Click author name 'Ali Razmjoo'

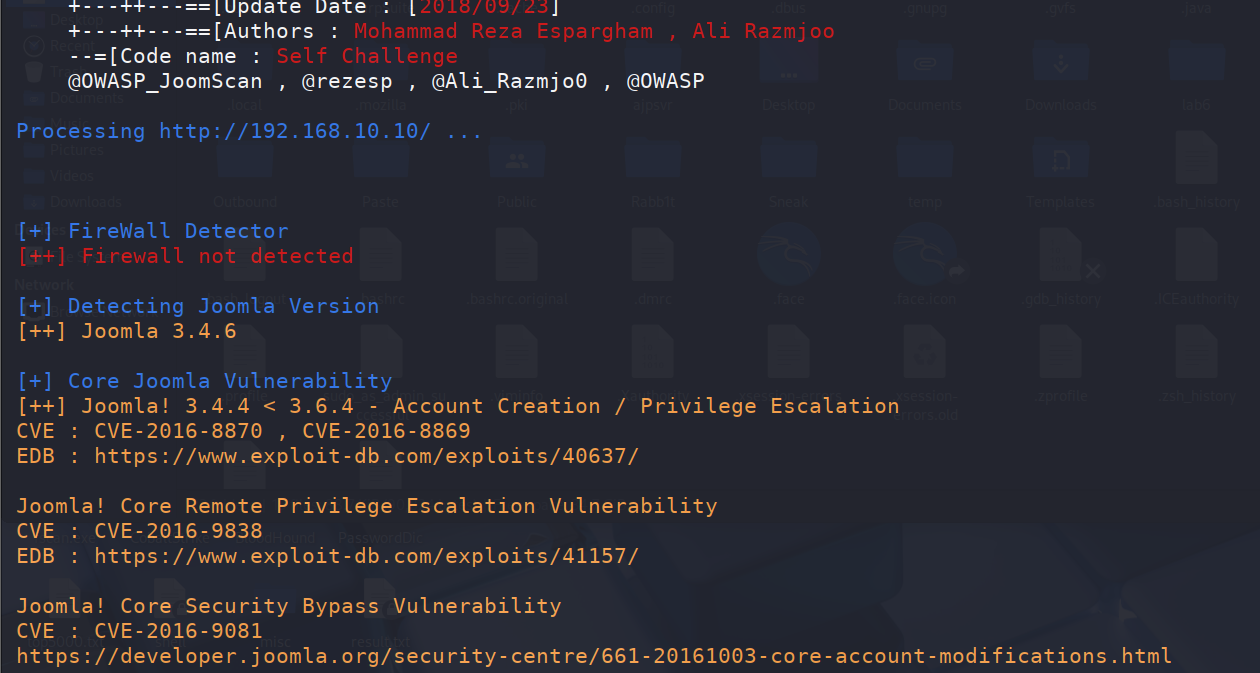point(763,31)
